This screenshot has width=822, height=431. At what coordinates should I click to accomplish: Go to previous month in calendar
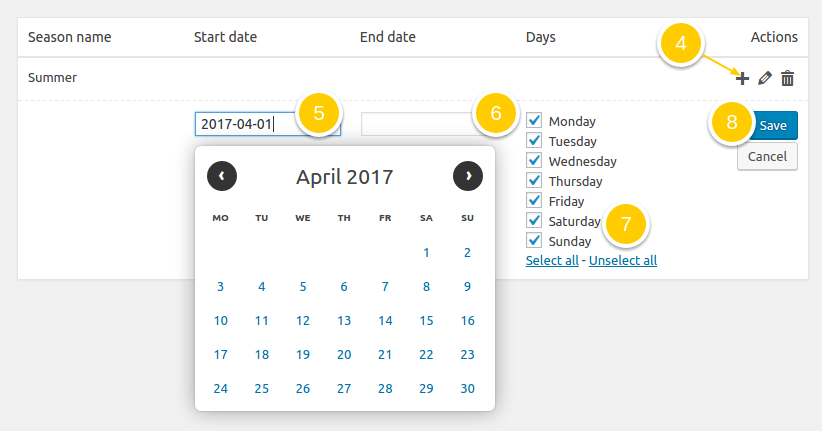[x=222, y=176]
